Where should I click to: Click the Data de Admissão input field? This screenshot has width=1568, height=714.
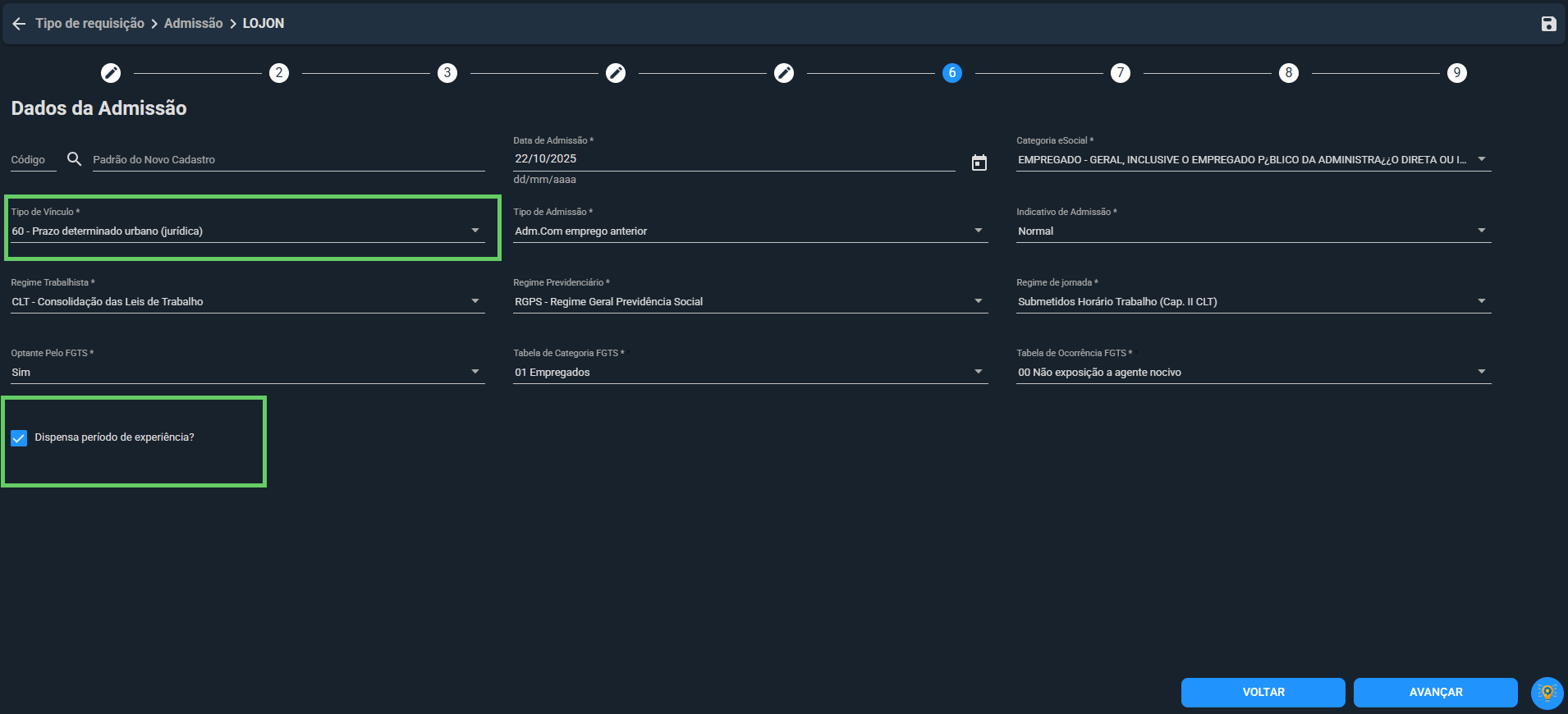click(734, 159)
